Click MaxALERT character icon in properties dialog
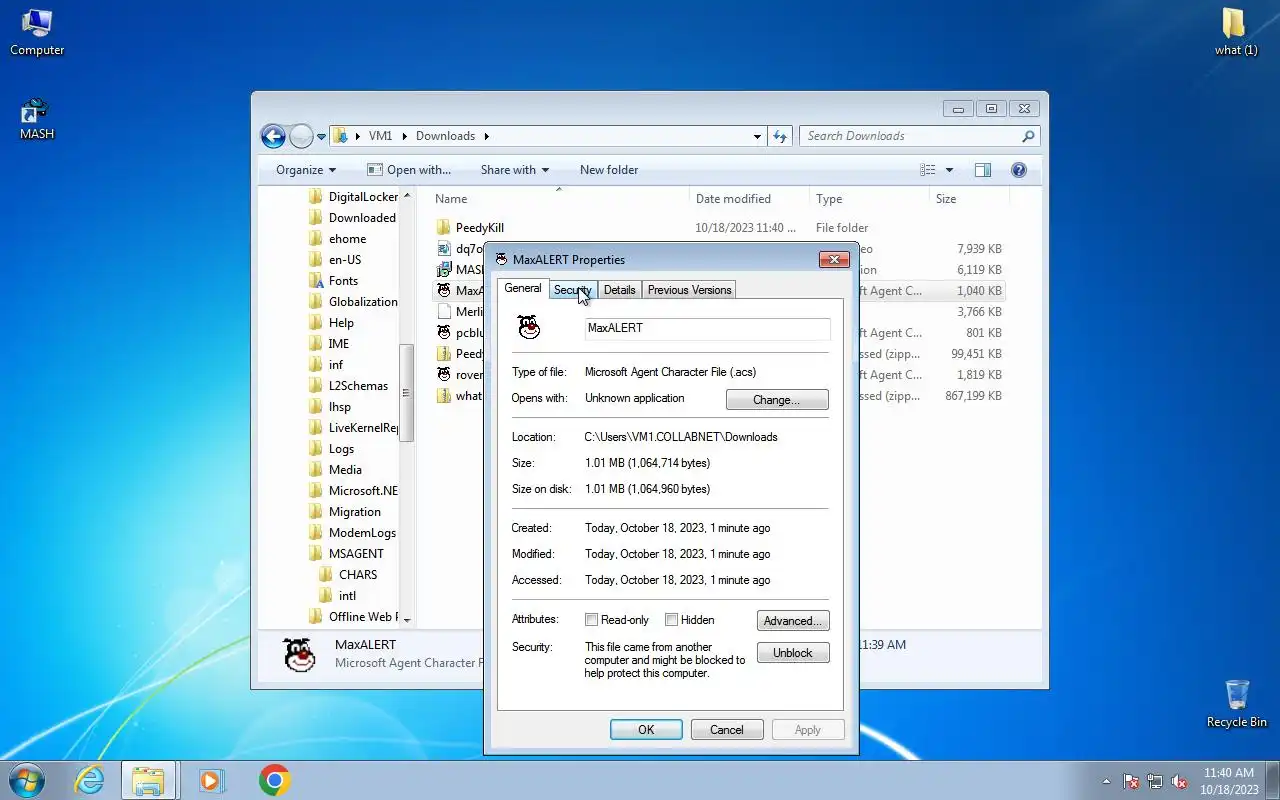 click(528, 327)
